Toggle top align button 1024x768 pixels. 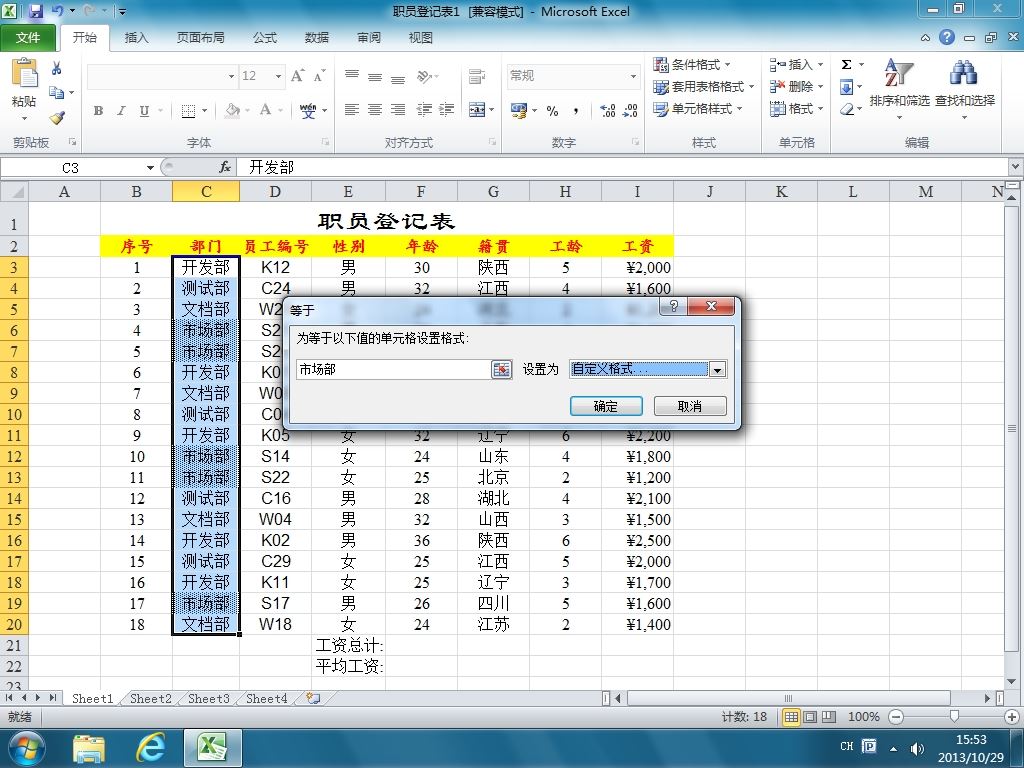[351, 76]
